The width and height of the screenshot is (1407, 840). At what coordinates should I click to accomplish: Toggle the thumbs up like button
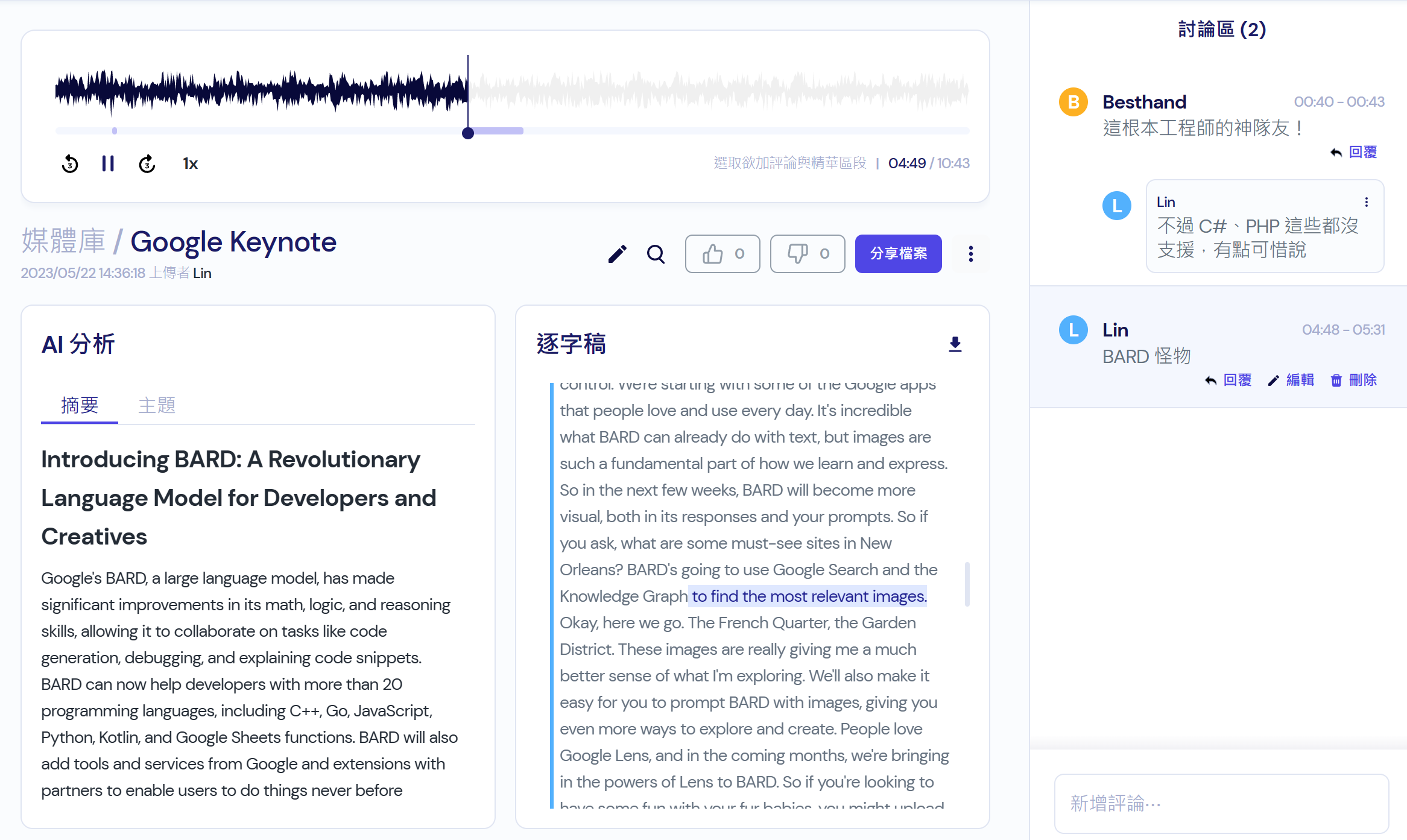tap(722, 254)
